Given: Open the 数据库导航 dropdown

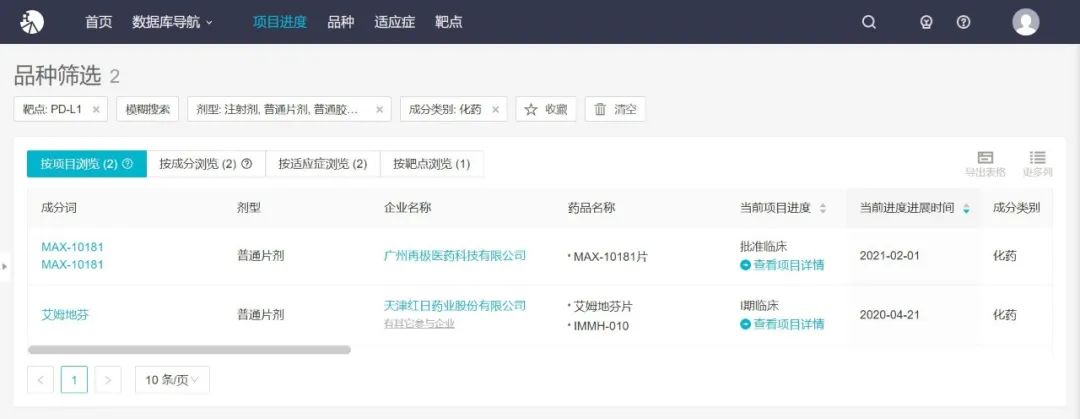Looking at the screenshot, I should pyautogui.click(x=172, y=22).
